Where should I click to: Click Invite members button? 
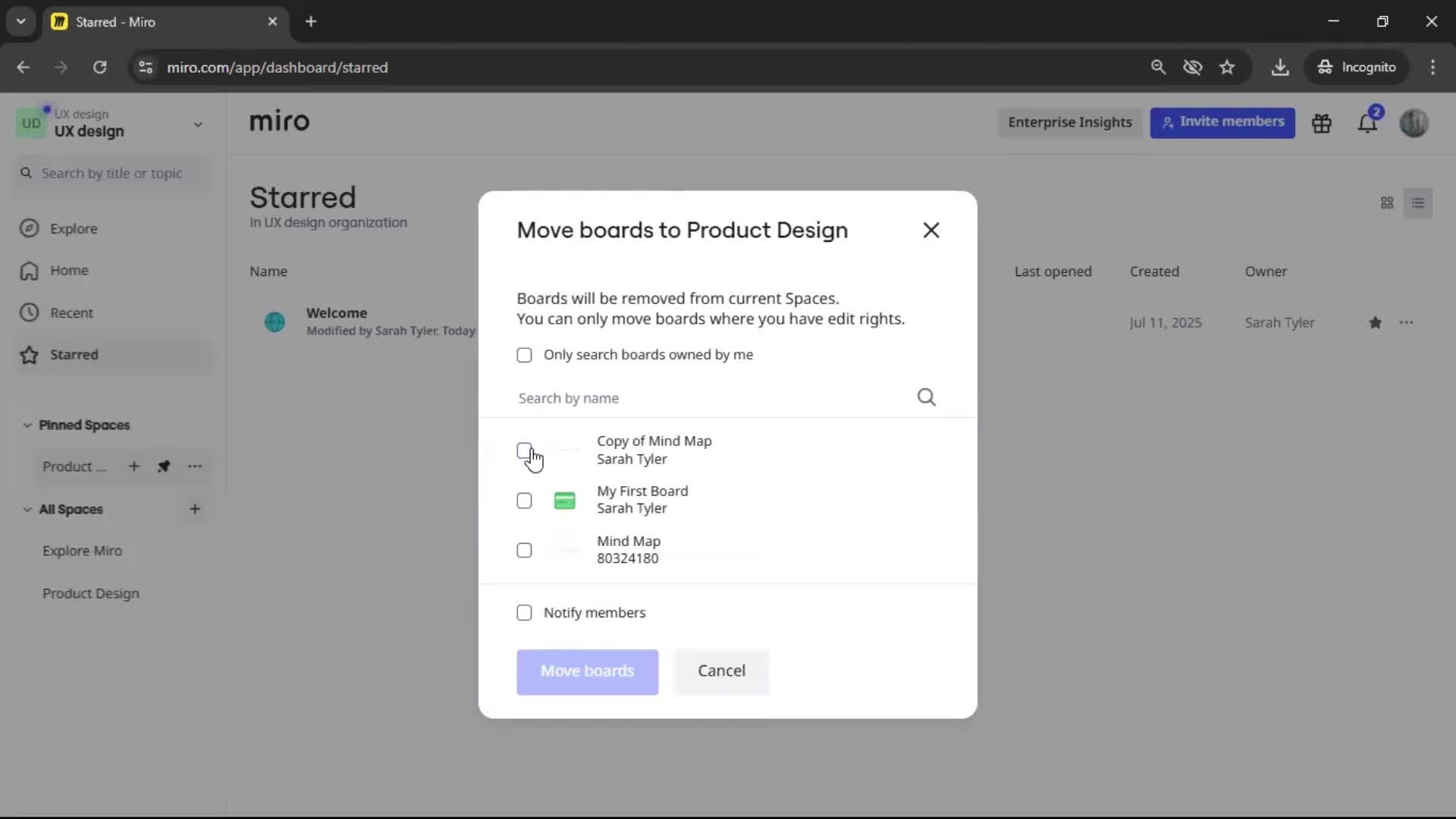click(1222, 123)
